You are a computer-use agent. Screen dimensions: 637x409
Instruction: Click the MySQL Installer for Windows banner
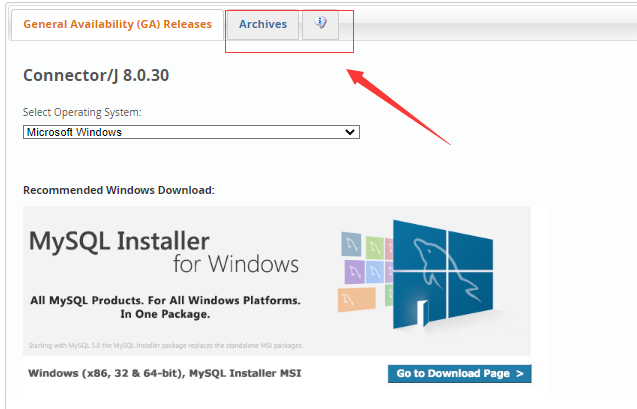(277, 281)
